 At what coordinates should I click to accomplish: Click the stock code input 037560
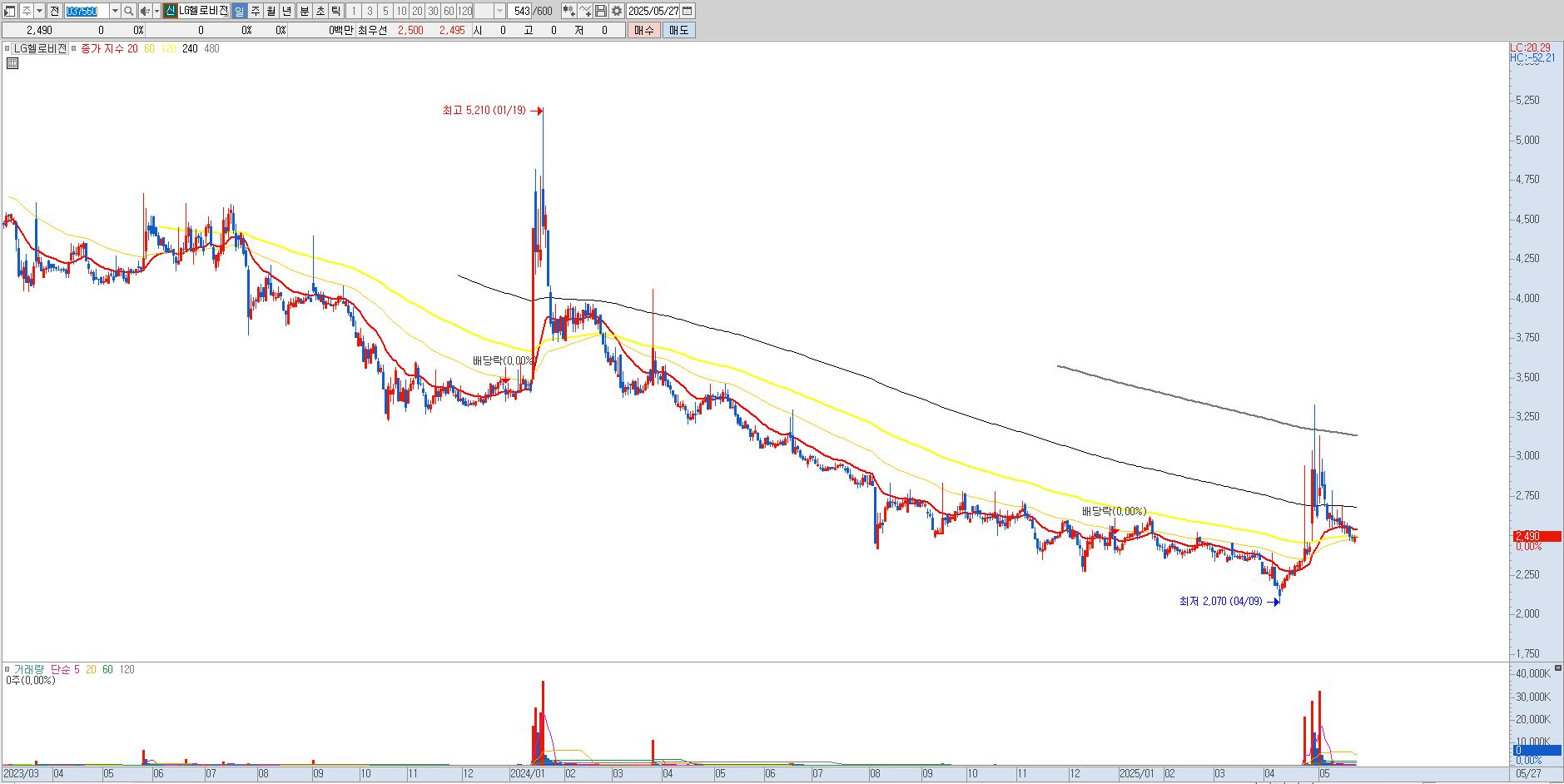[x=87, y=11]
